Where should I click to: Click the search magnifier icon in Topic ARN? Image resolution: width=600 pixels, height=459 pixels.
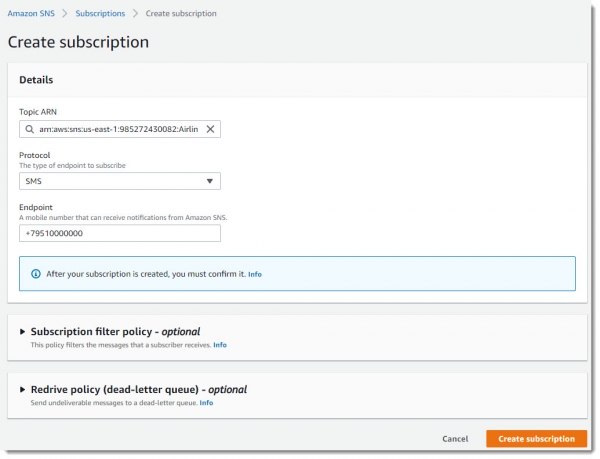[x=30, y=129]
